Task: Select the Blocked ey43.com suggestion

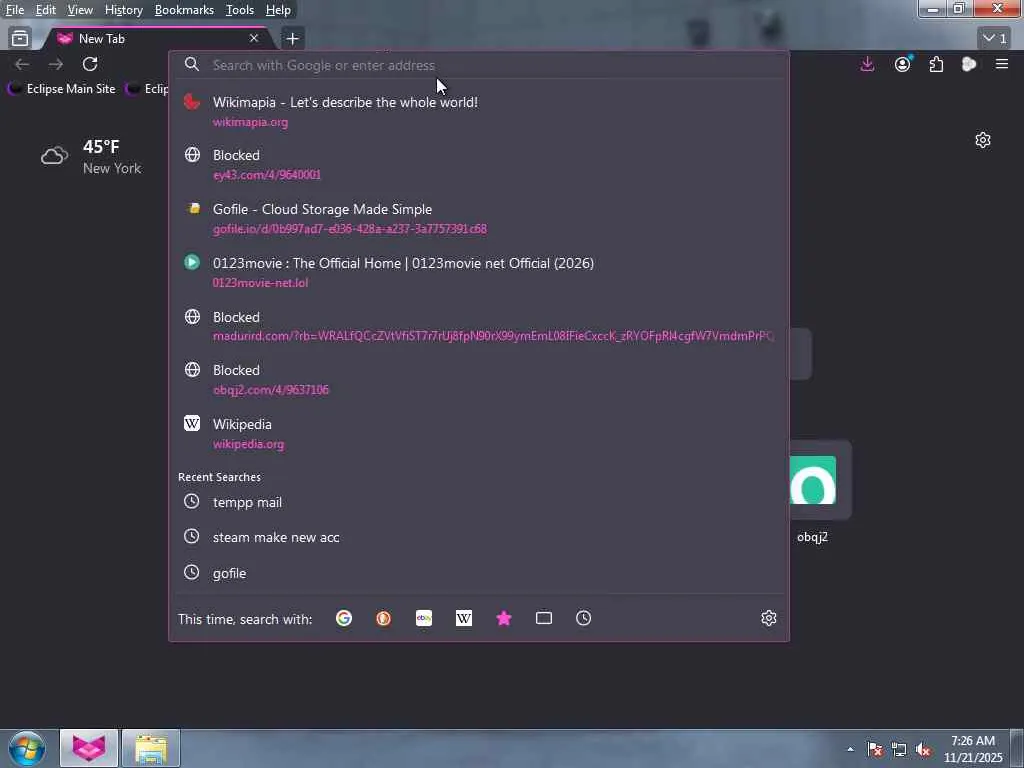Action: click(479, 164)
